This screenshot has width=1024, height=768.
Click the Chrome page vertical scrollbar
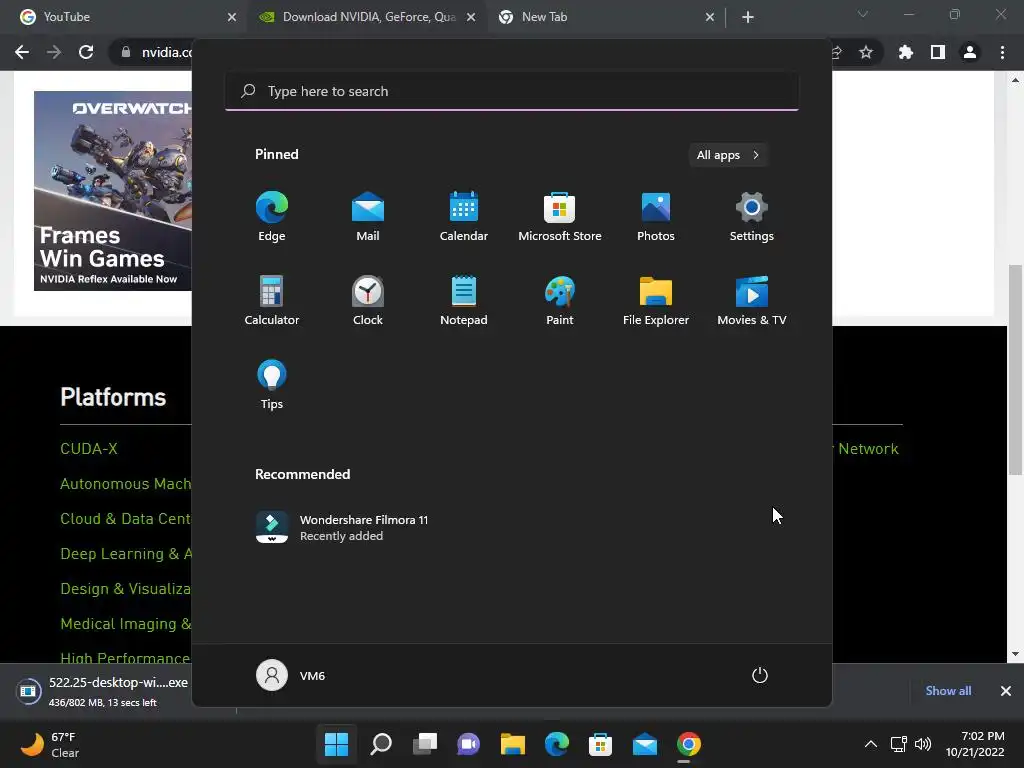(x=1015, y=370)
